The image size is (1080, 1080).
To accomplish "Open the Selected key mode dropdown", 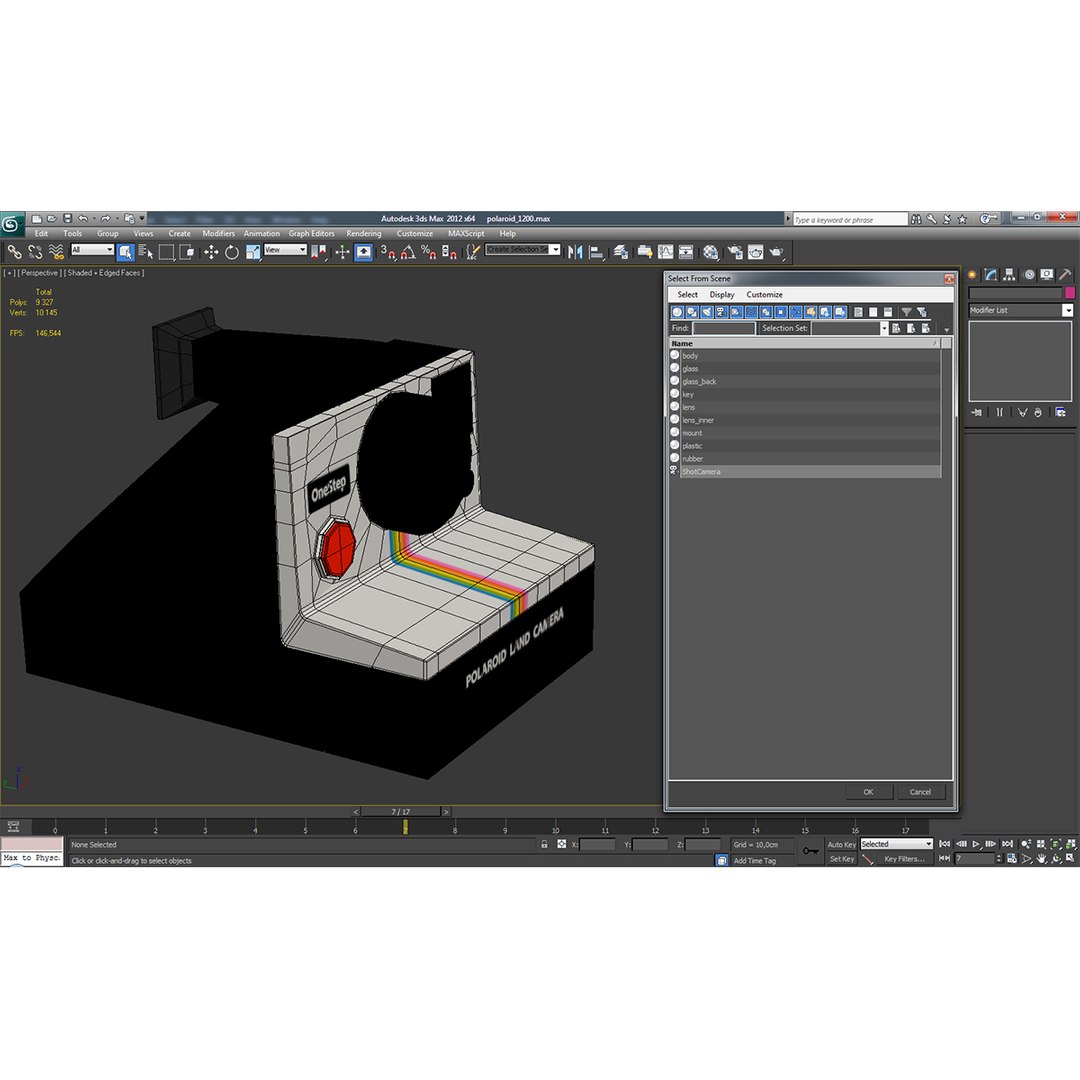I will pyautogui.click(x=896, y=844).
